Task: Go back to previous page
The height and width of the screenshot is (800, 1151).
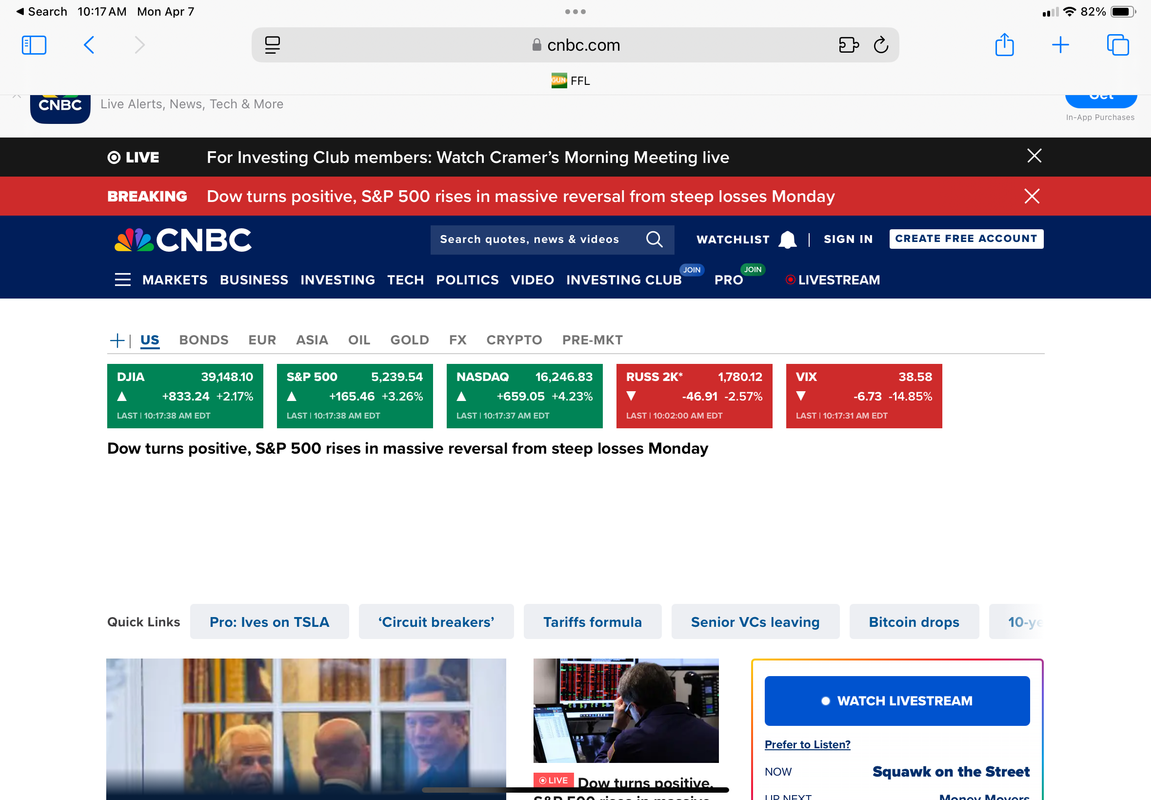Action: (x=89, y=46)
